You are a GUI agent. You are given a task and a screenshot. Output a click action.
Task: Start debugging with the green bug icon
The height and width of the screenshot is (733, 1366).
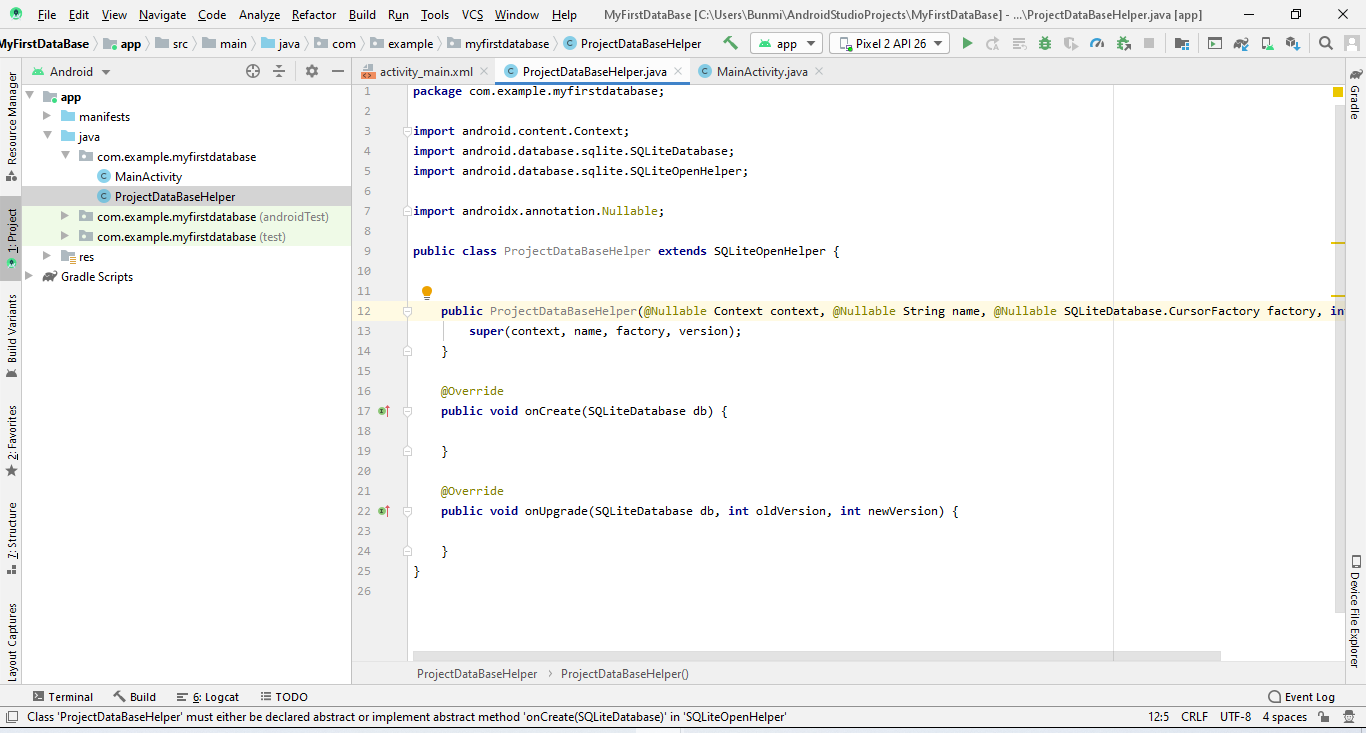(1045, 44)
